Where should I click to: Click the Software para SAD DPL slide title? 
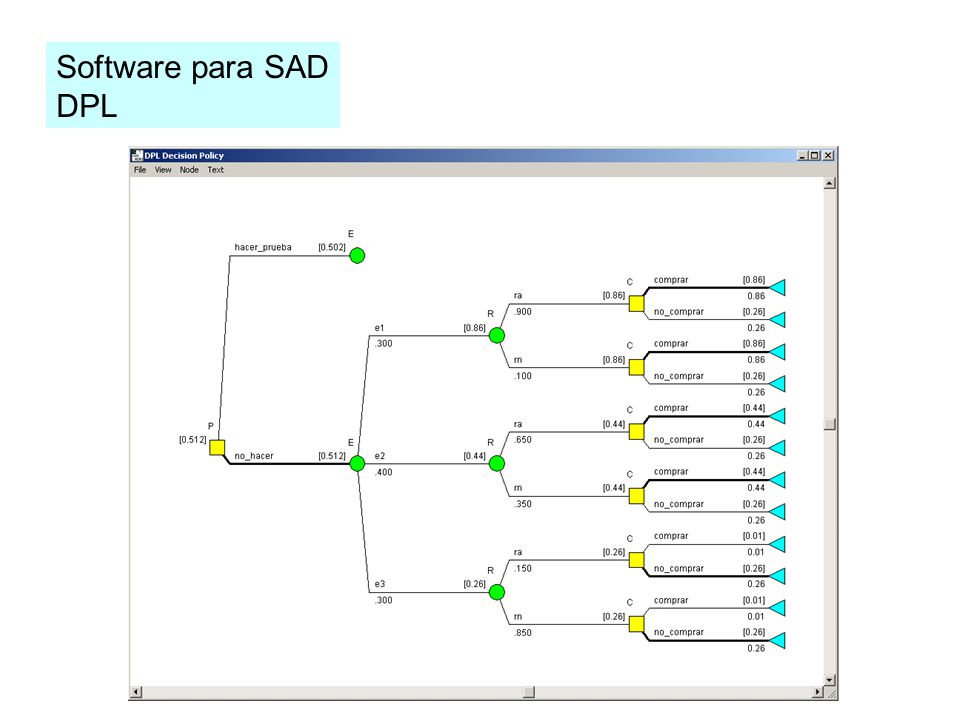click(192, 86)
